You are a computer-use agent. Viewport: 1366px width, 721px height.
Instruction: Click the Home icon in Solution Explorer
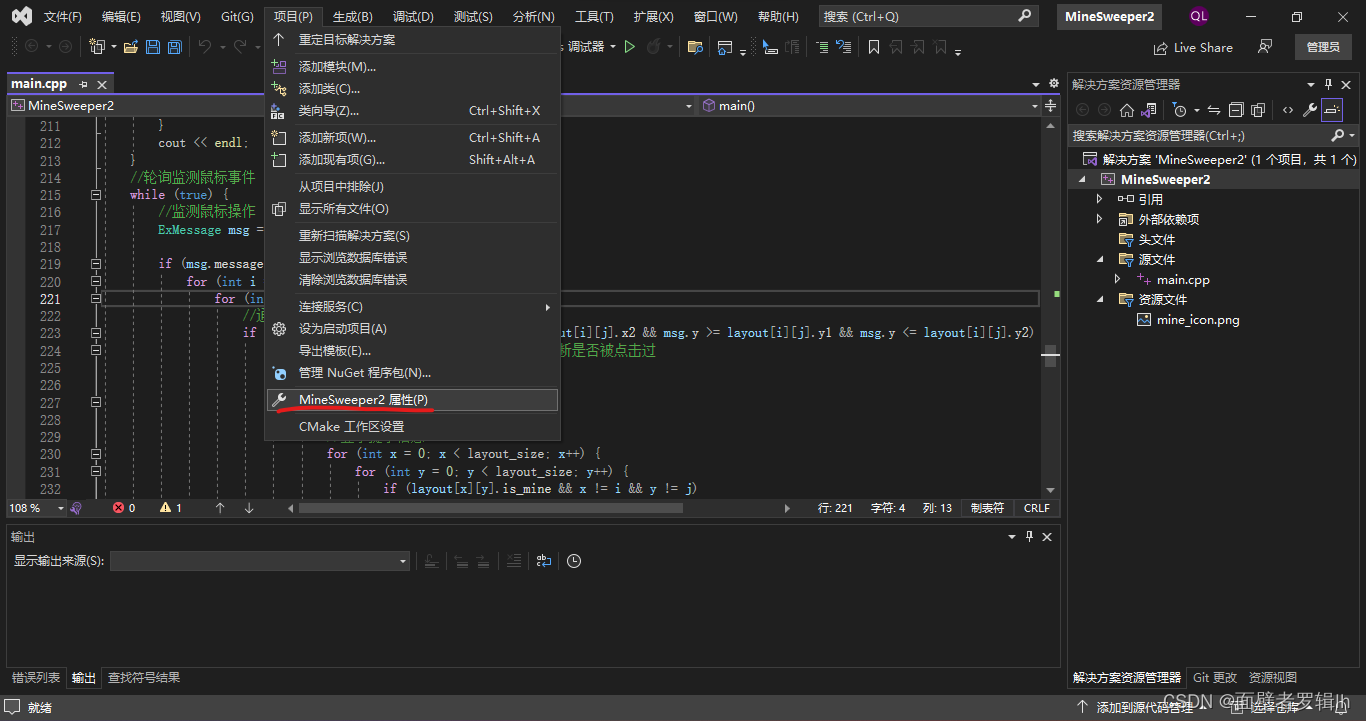1126,110
